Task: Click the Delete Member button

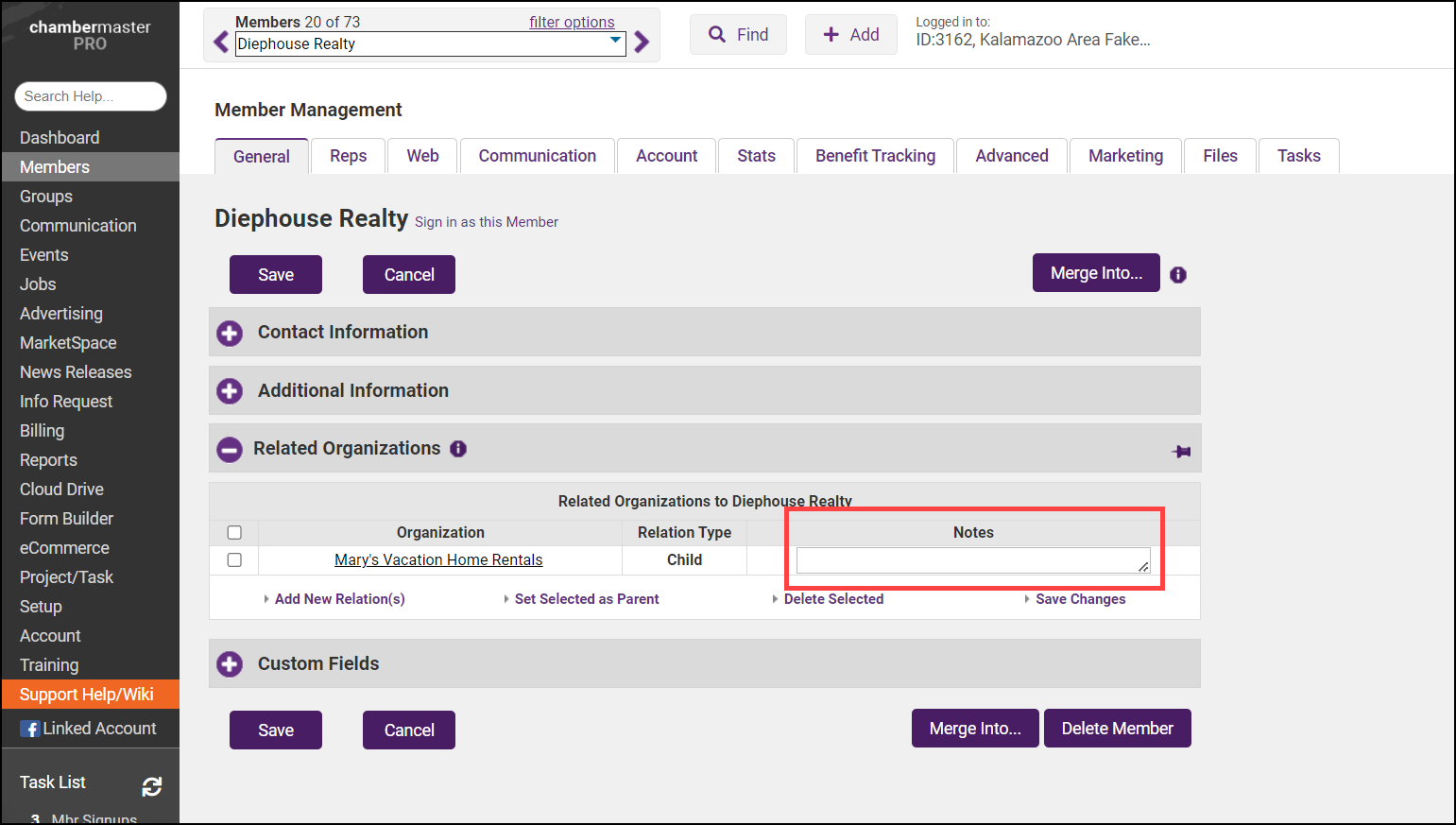Action: pyautogui.click(x=1117, y=729)
